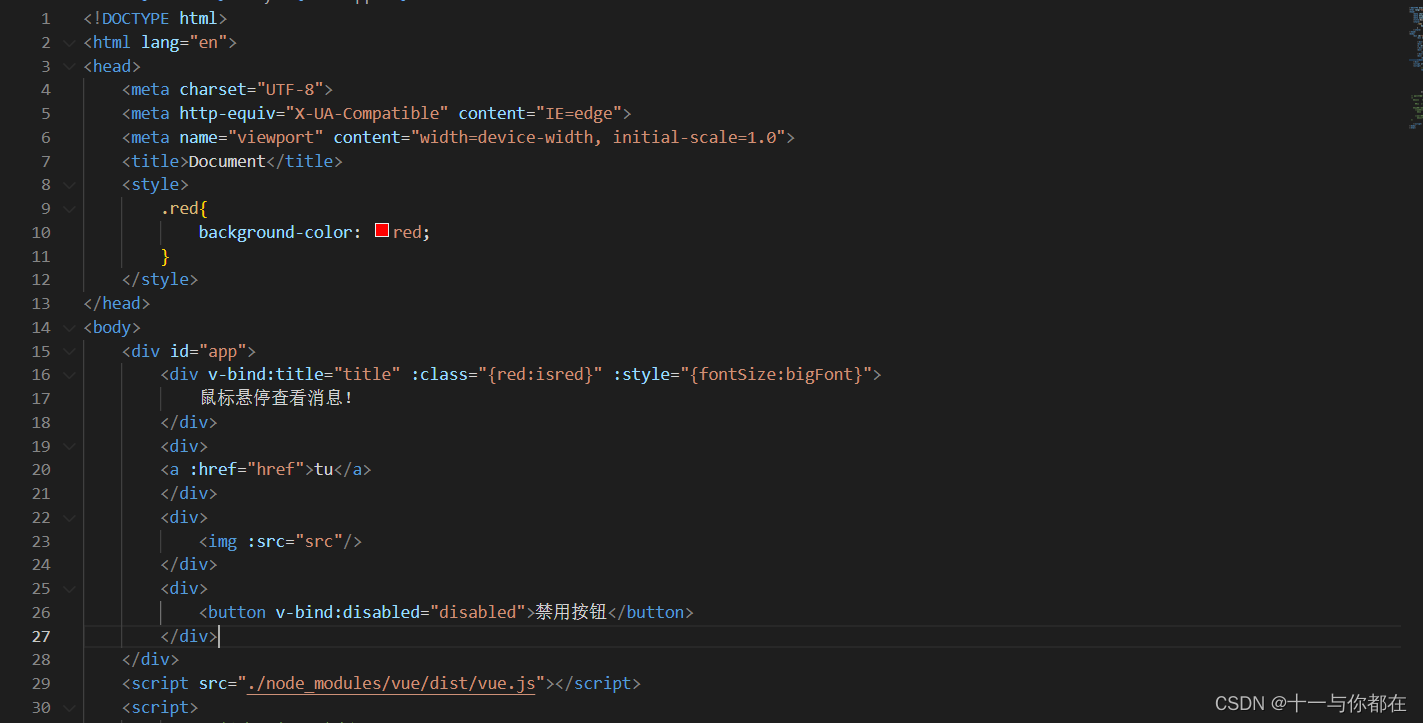1423x723 pixels.
Task: Fold the div id app block on line 15
Action: (68, 352)
